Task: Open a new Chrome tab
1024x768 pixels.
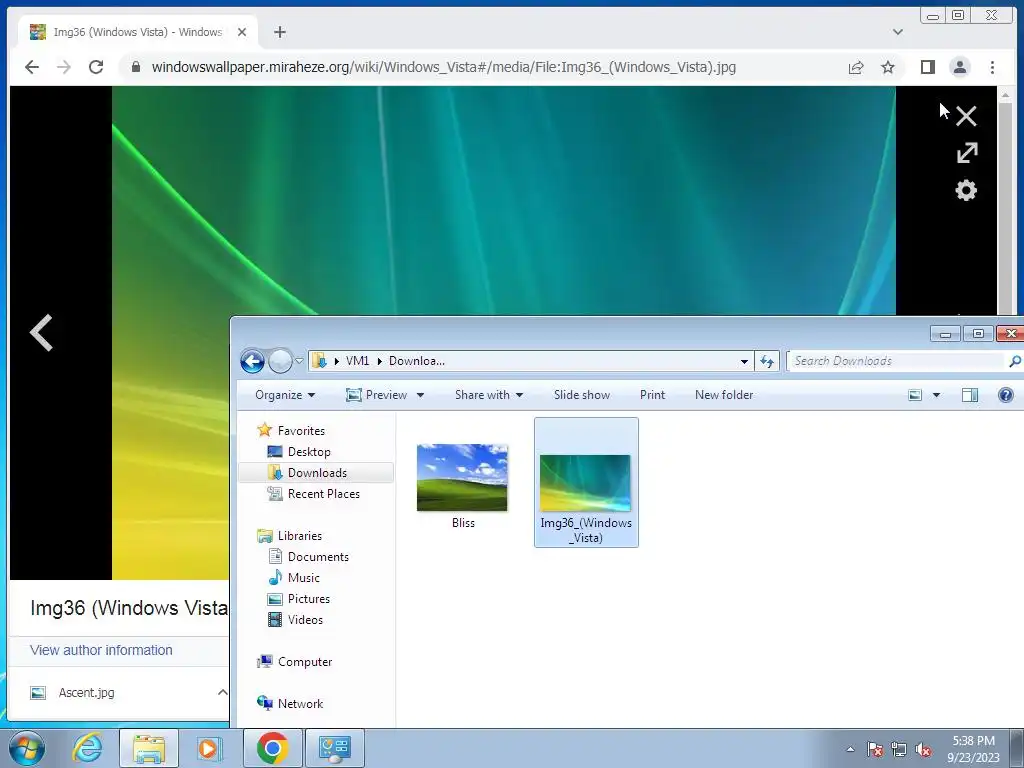Action: point(280,32)
